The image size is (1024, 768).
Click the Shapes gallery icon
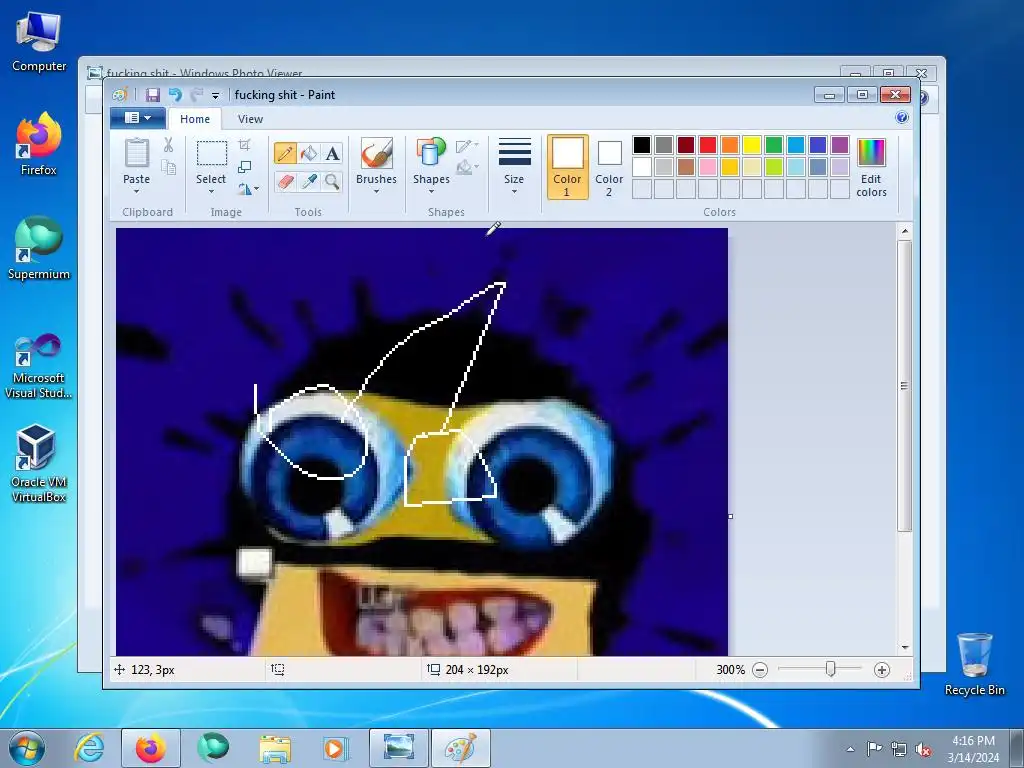[431, 153]
